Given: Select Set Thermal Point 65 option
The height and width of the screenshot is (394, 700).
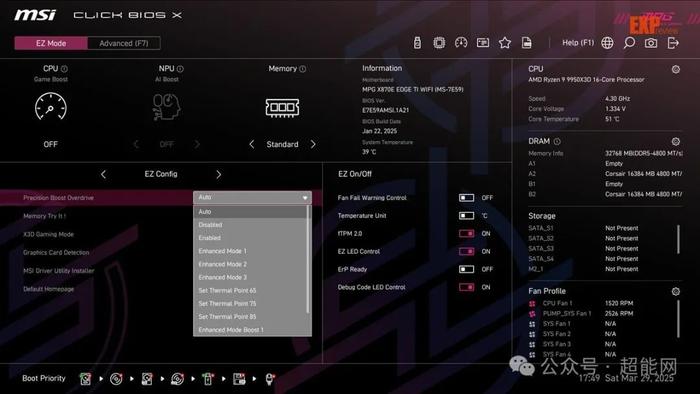Looking at the screenshot, I should [250, 290].
